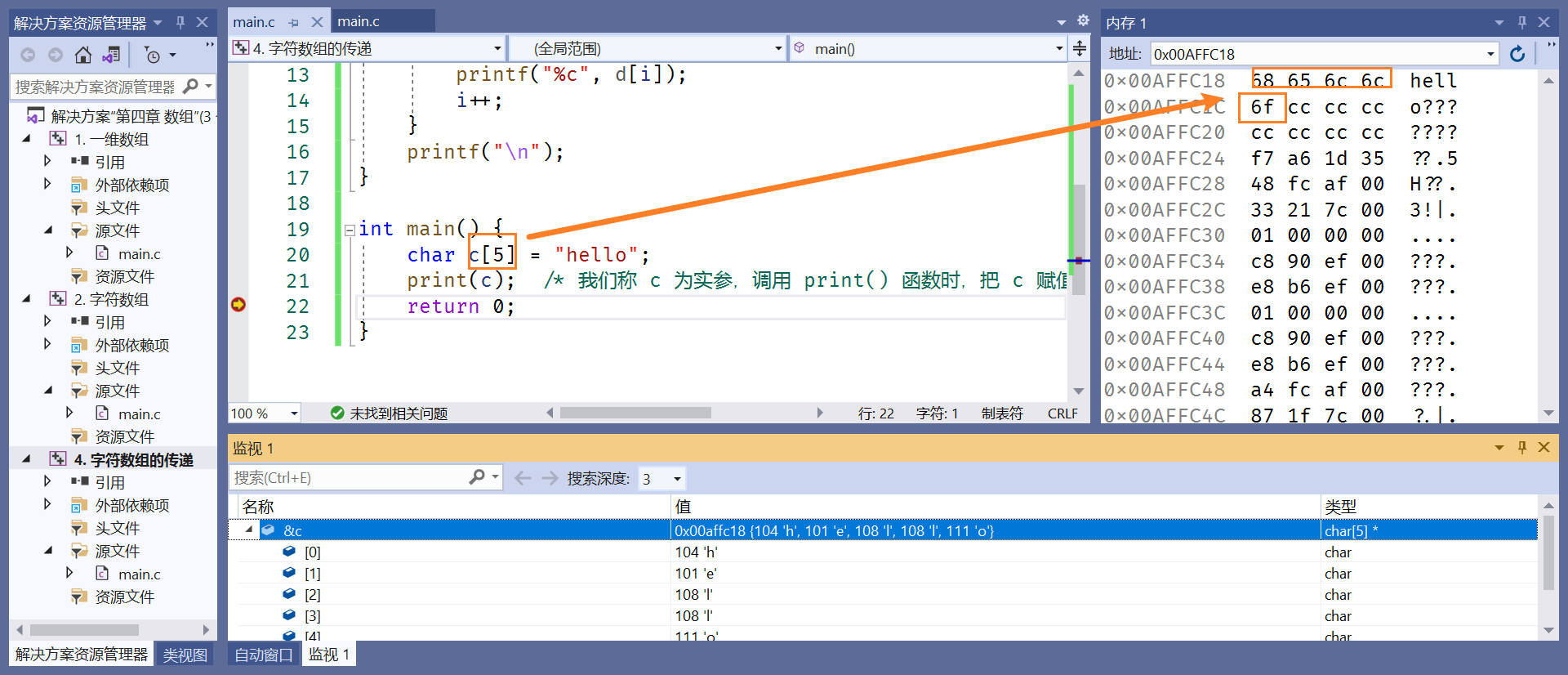Screen dimensions: 1568x675
Task: Open the 100 % zoom level dropdown
Action: 294,413
